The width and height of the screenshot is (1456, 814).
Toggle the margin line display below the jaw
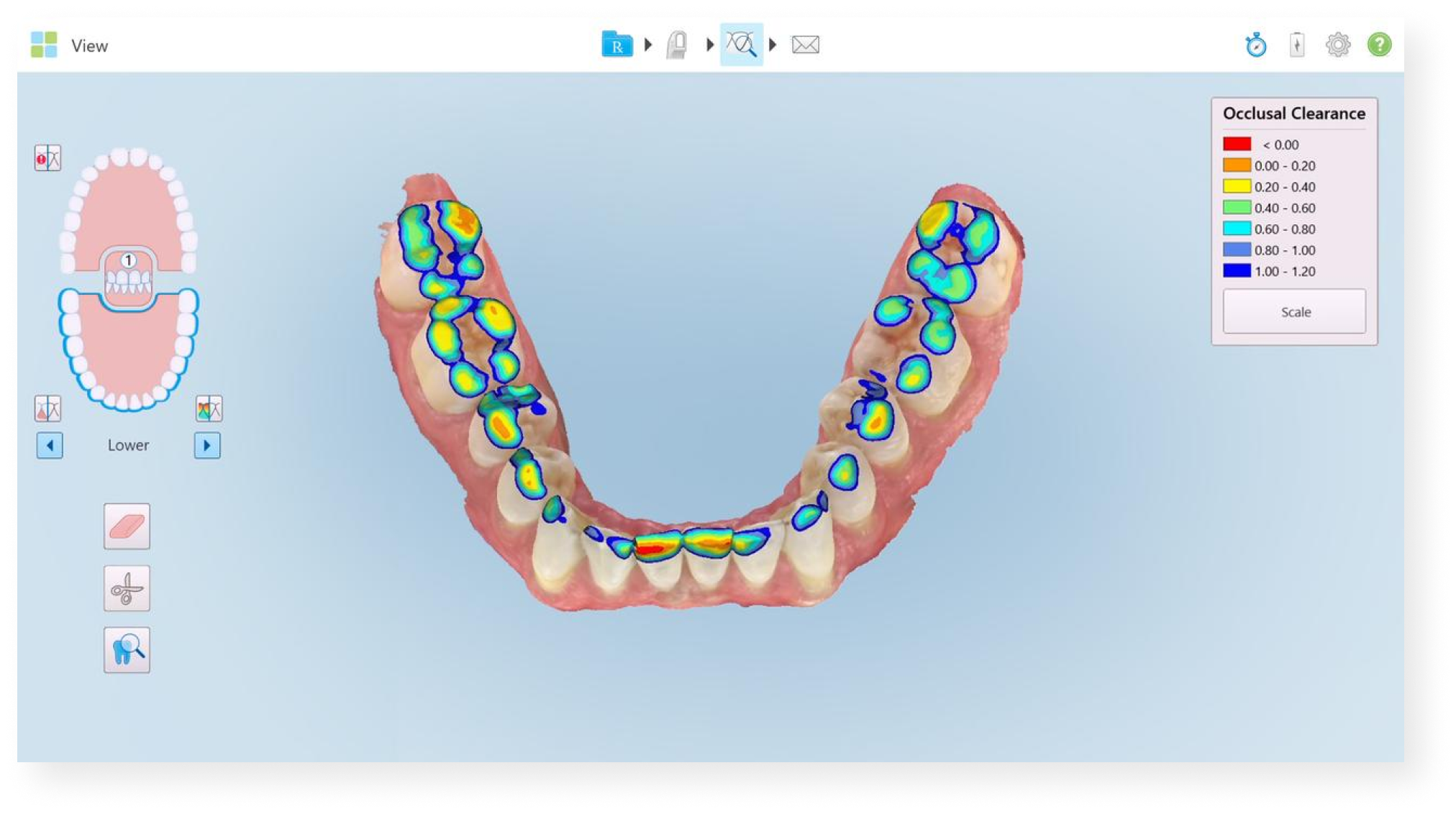(48, 408)
